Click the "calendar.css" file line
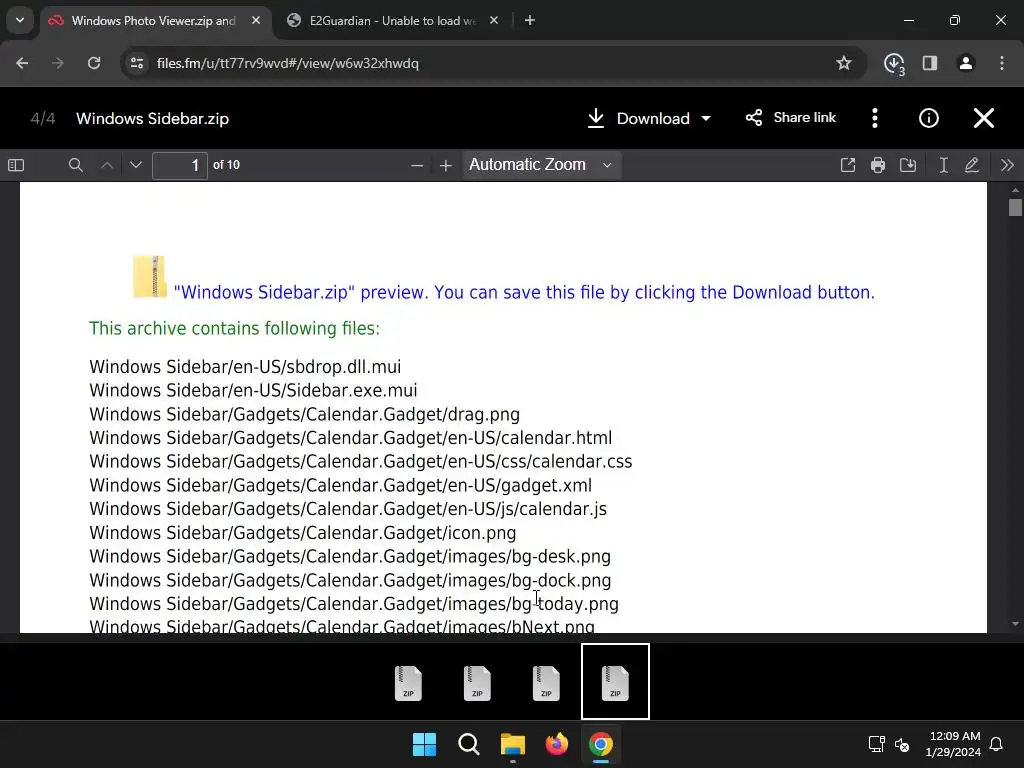 (x=360, y=462)
